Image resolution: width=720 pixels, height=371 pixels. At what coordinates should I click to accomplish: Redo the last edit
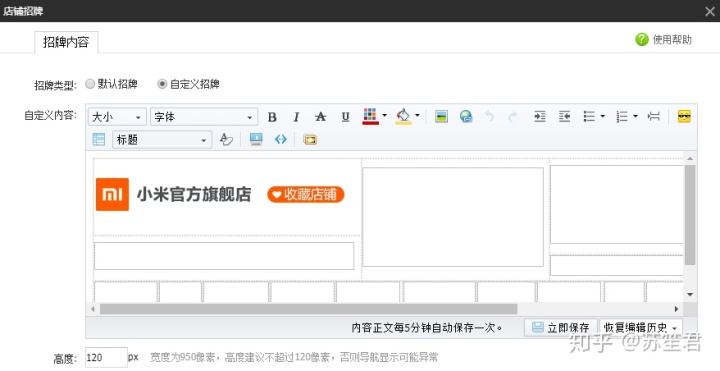click(512, 117)
